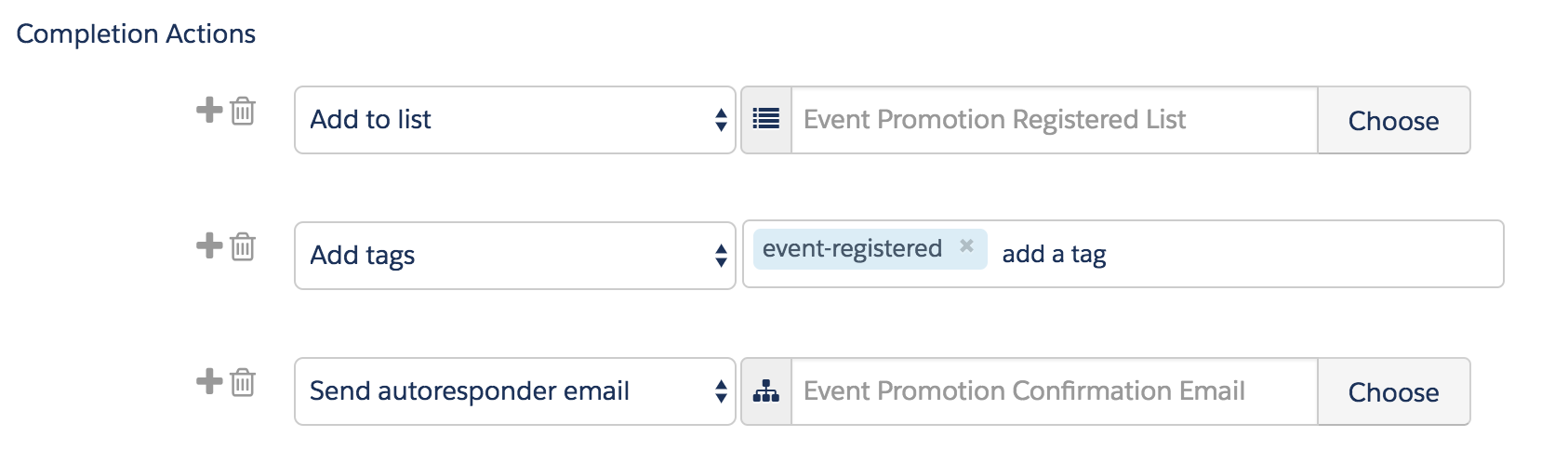Click the Completion Actions heading
This screenshot has width=1568, height=463.
point(136,33)
